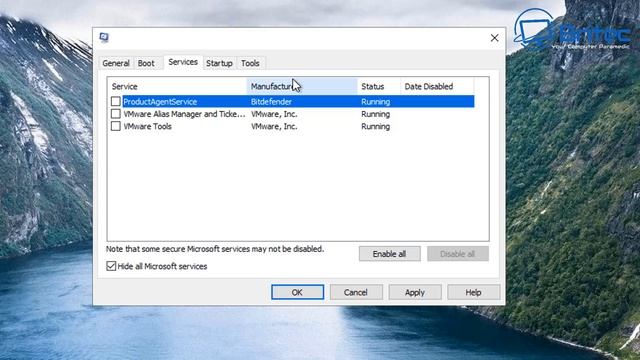Confirm with the OK button
The width and height of the screenshot is (640, 360).
click(298, 292)
